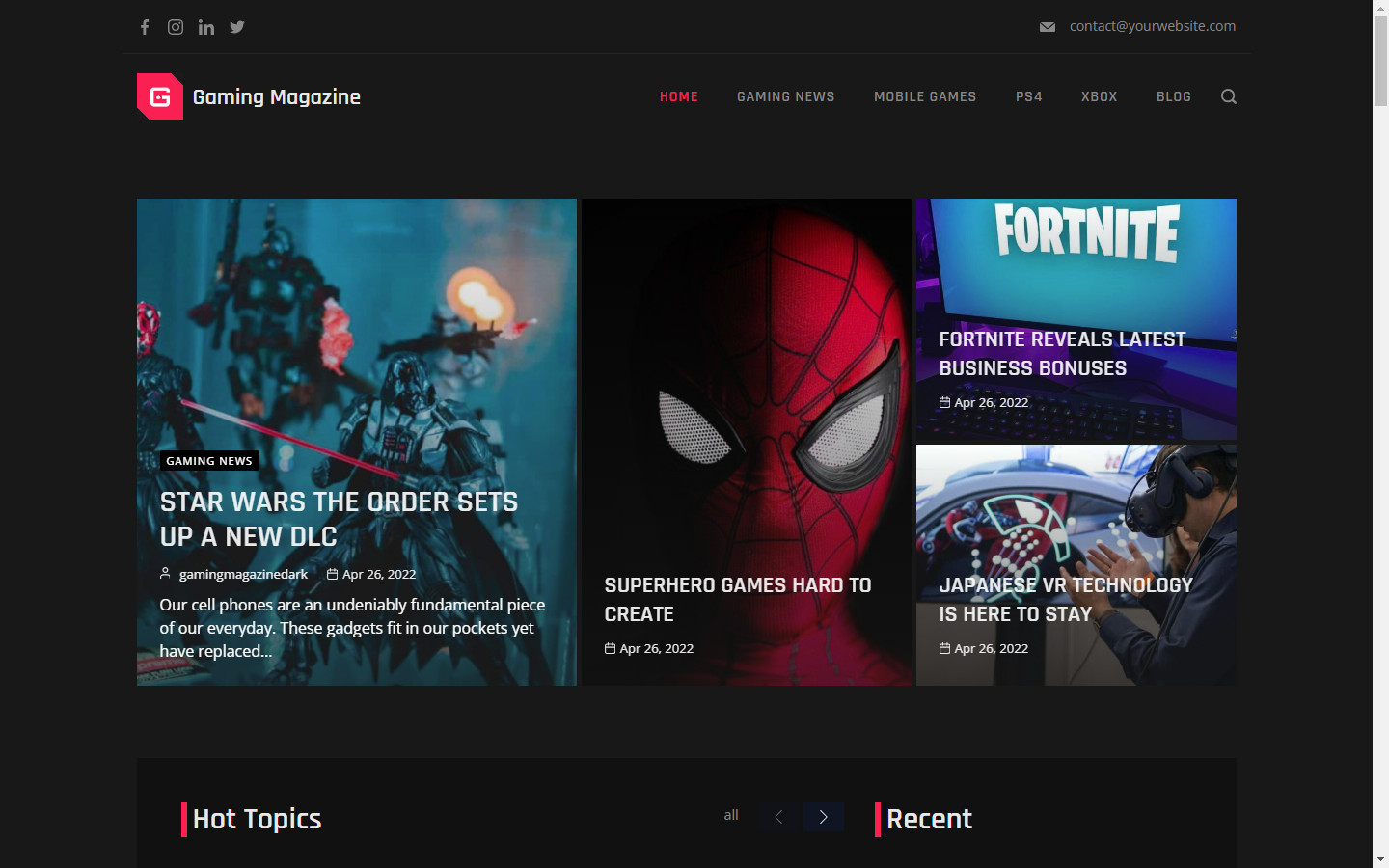Click the GAMING NEWS category badge
This screenshot has height=868, width=1389.
[209, 461]
